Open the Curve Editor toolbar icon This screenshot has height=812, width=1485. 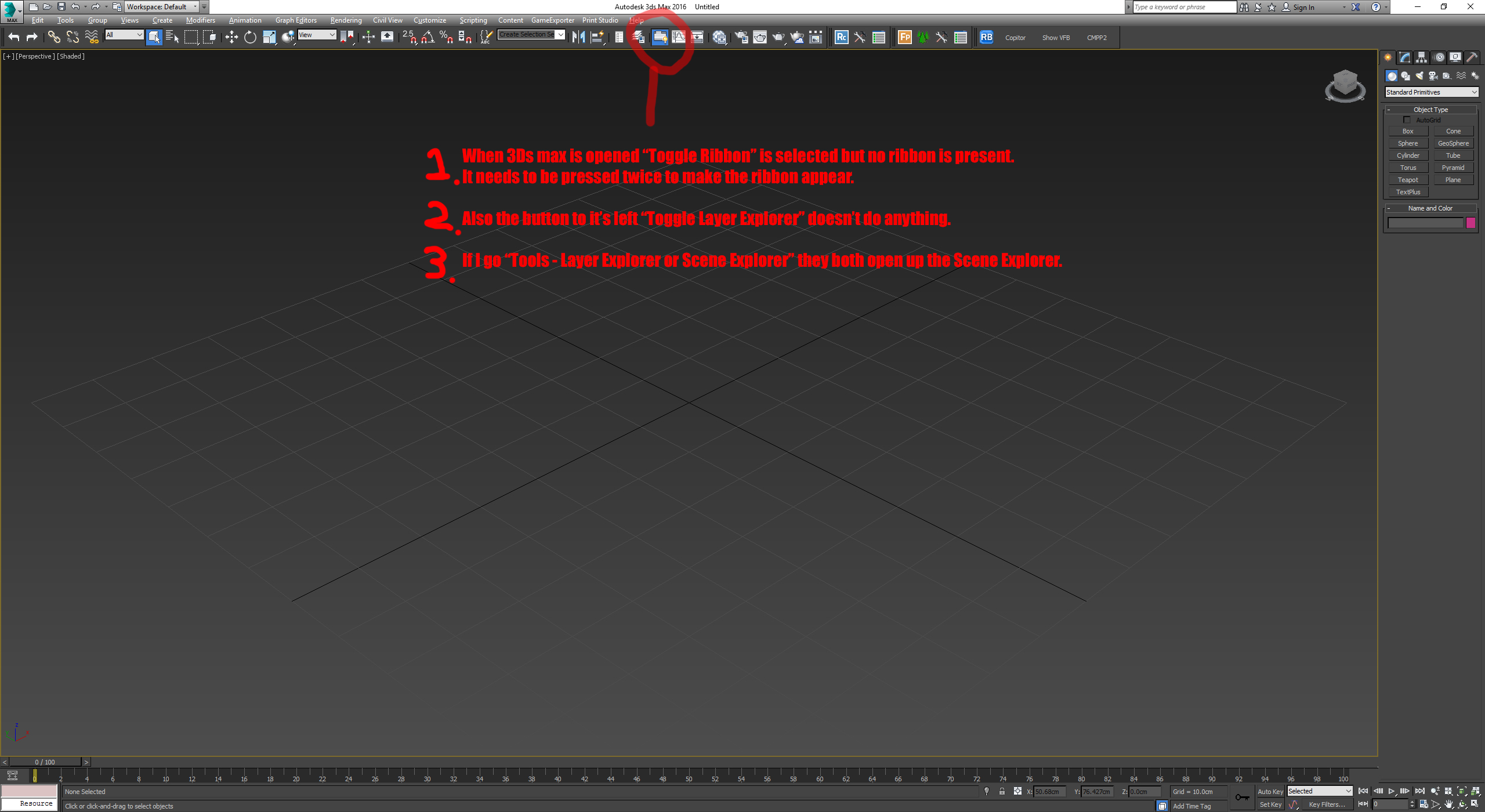pos(678,37)
